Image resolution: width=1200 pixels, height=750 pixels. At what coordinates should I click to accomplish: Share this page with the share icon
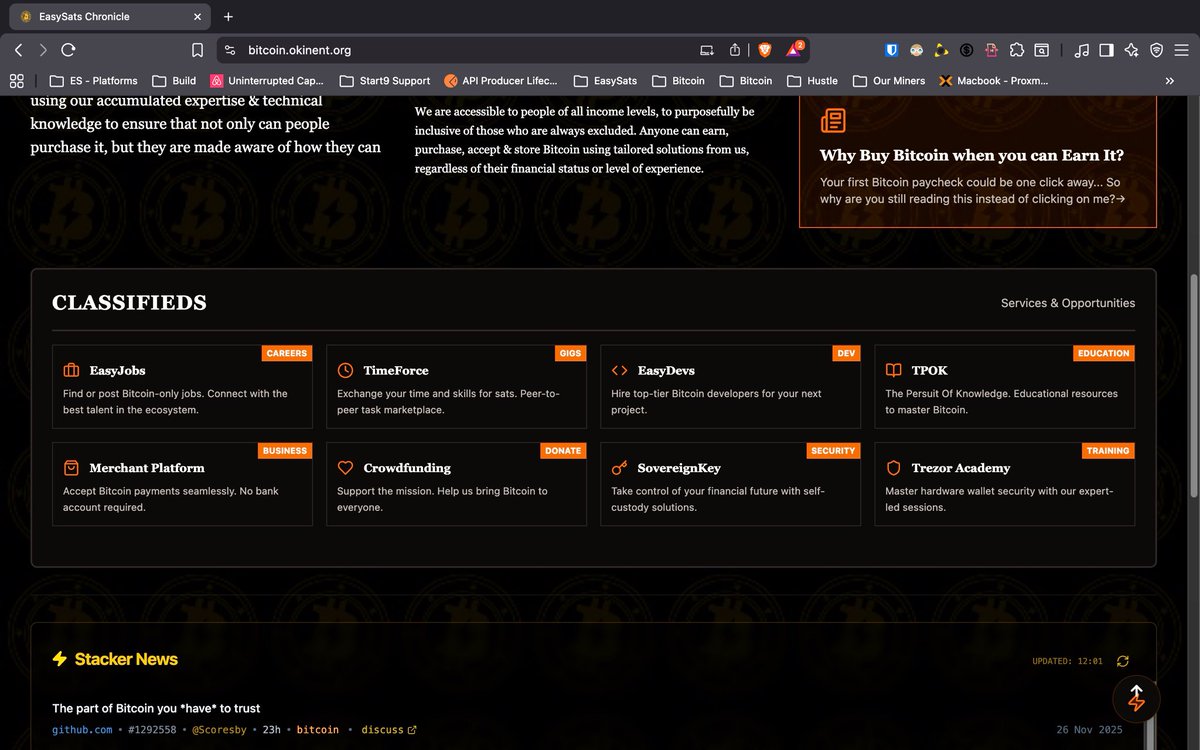coord(735,50)
